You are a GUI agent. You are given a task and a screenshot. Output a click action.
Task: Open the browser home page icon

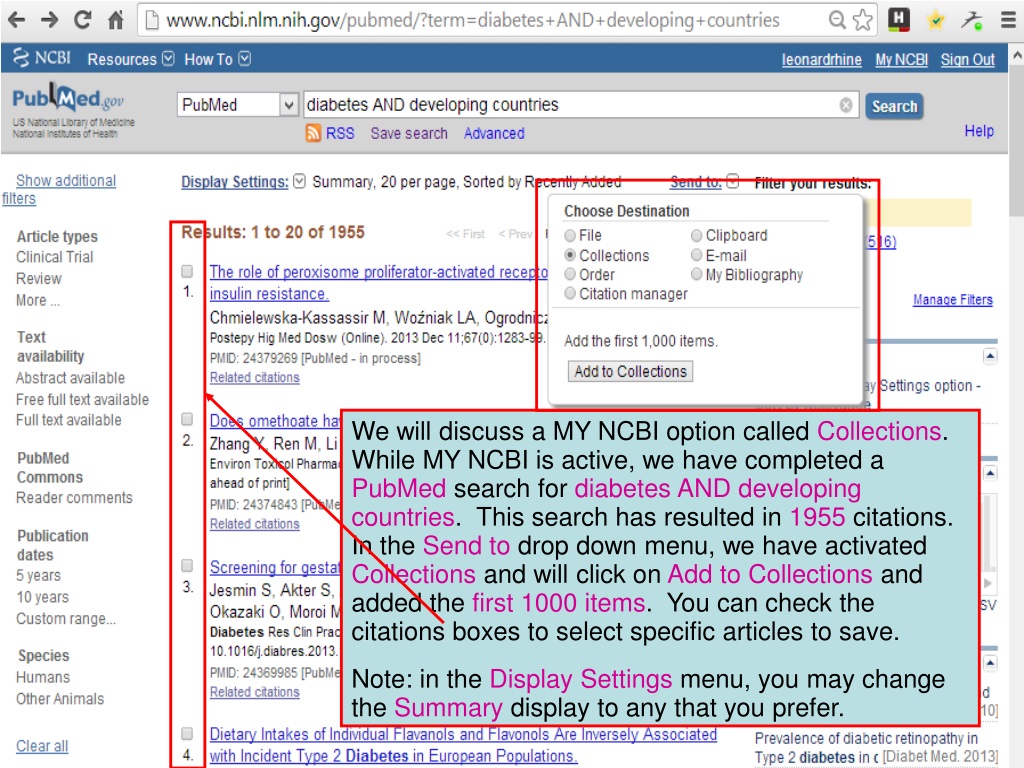coord(116,20)
